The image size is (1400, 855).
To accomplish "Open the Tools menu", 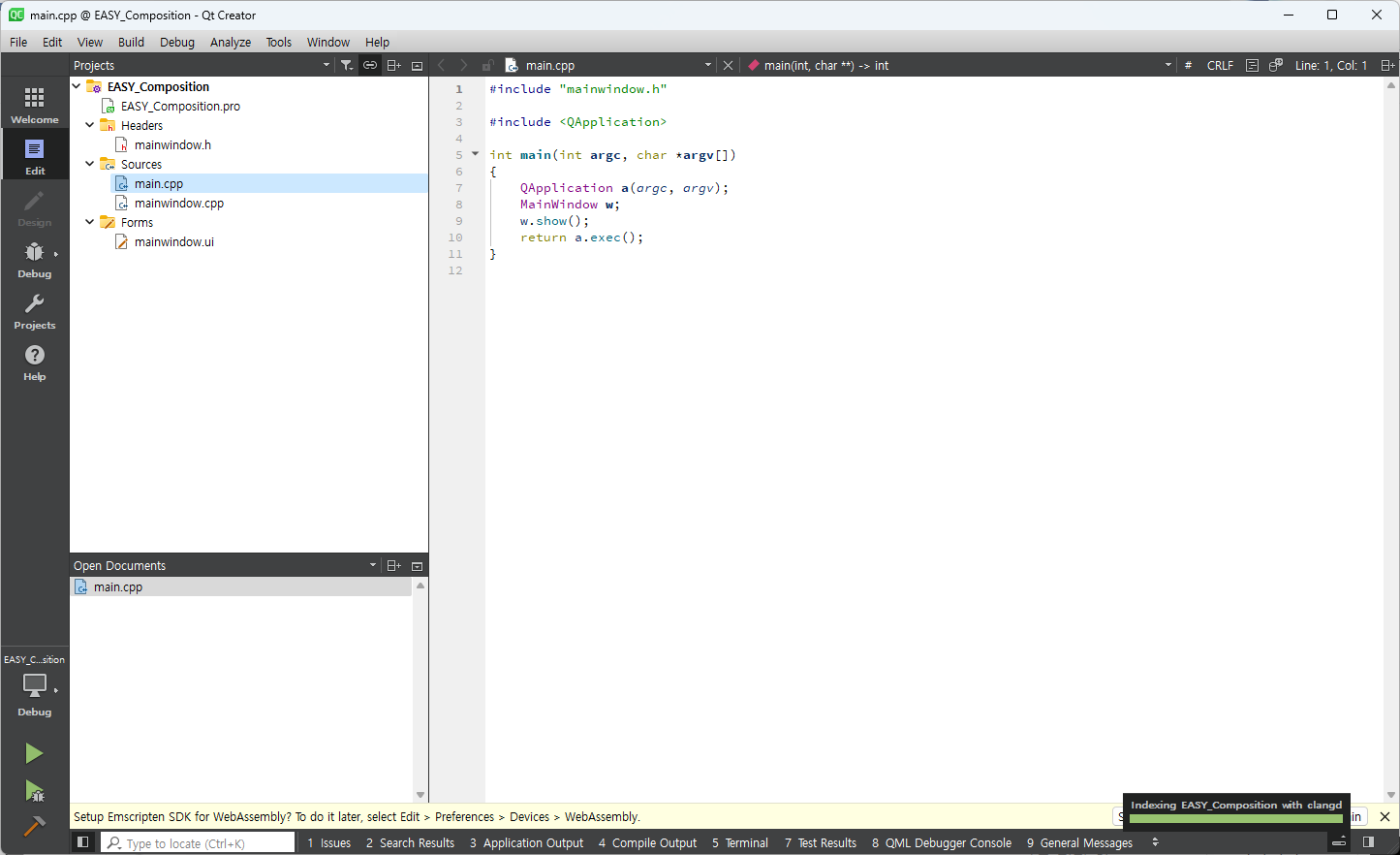I will point(279,42).
